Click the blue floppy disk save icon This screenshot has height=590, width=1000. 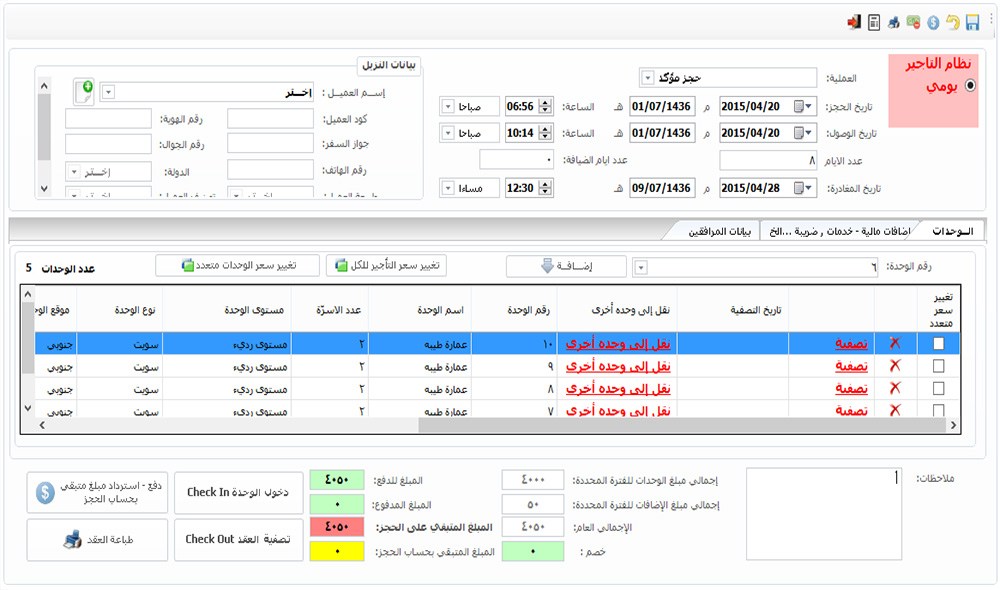point(972,22)
